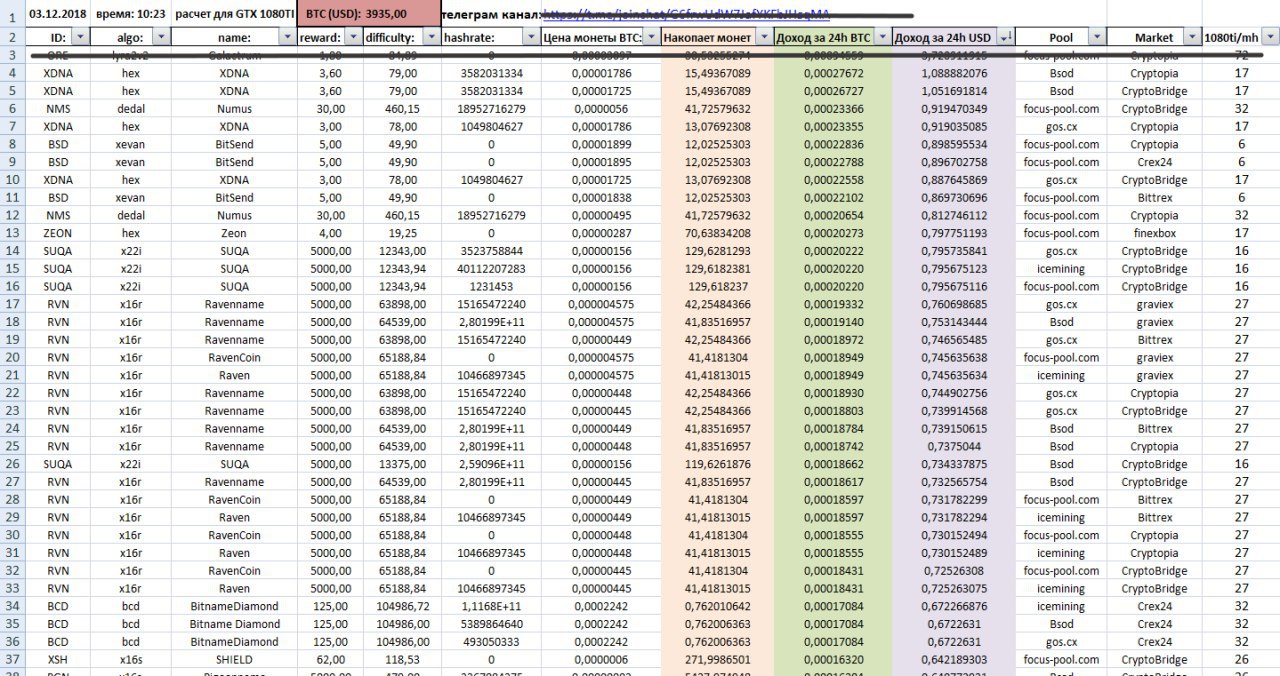The image size is (1280, 676).
Task: Open the sorted Доход за 24h USD filter dropdown
Action: click(1004, 37)
